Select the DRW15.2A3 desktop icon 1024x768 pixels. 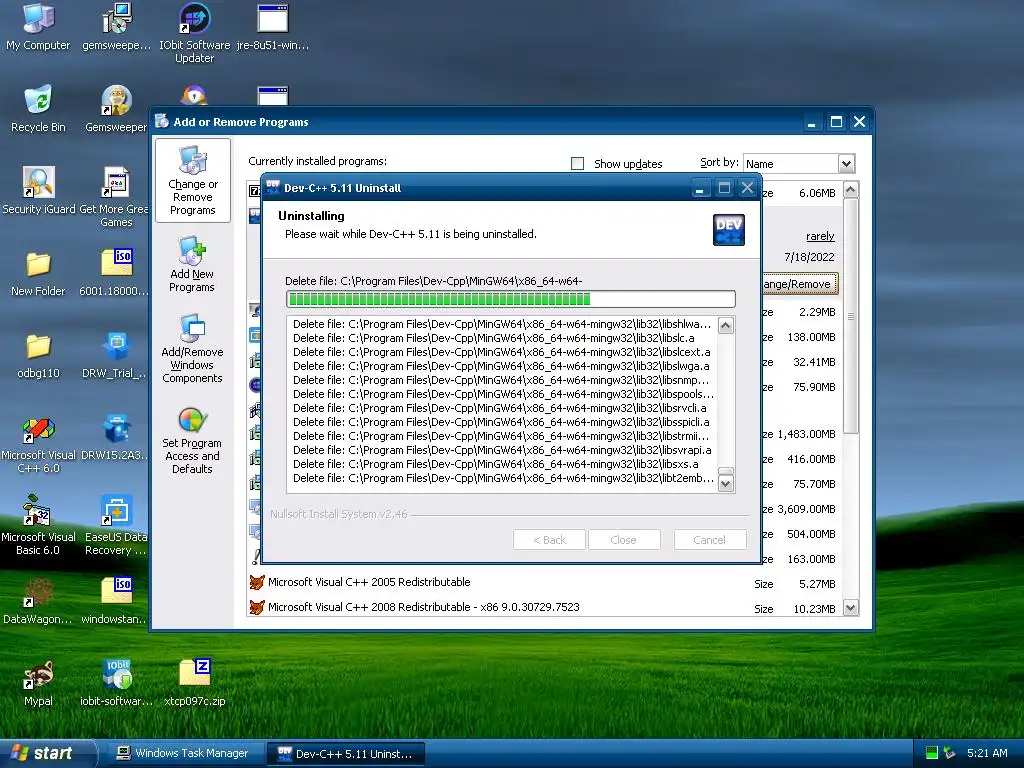116,438
